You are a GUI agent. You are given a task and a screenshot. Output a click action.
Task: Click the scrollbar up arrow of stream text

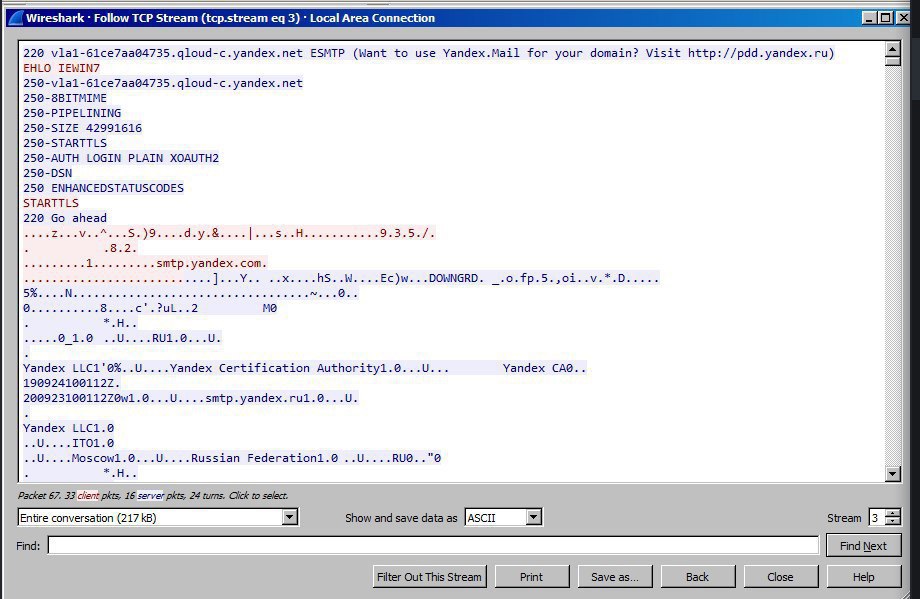pyautogui.click(x=892, y=49)
